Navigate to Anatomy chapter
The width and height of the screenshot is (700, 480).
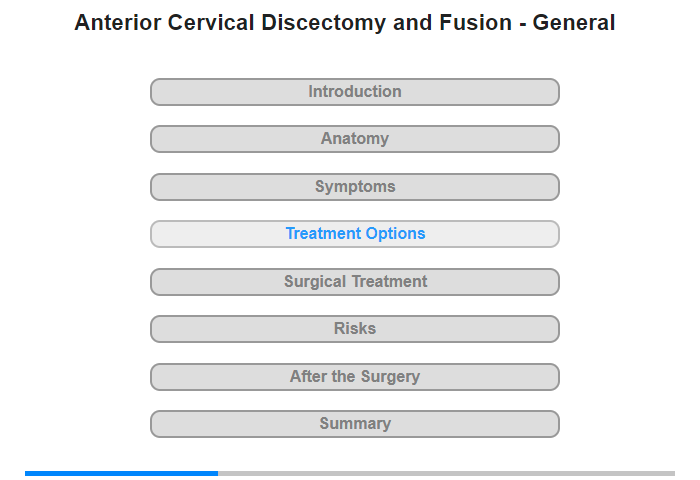pos(354,139)
